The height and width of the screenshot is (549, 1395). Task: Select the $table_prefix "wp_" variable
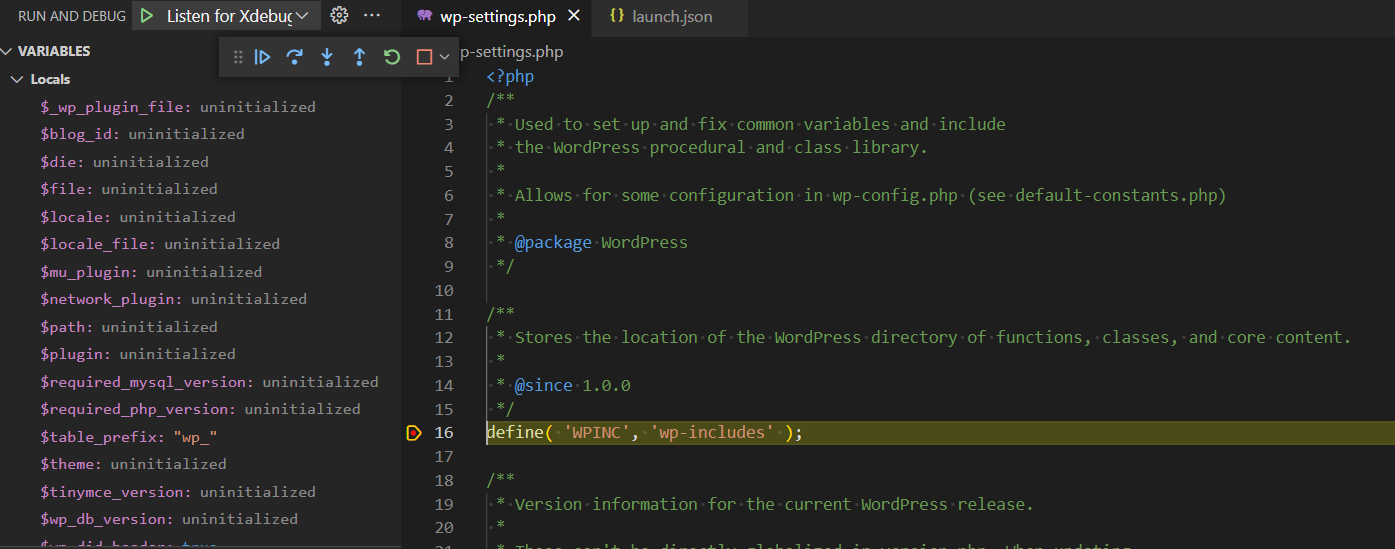[200, 437]
